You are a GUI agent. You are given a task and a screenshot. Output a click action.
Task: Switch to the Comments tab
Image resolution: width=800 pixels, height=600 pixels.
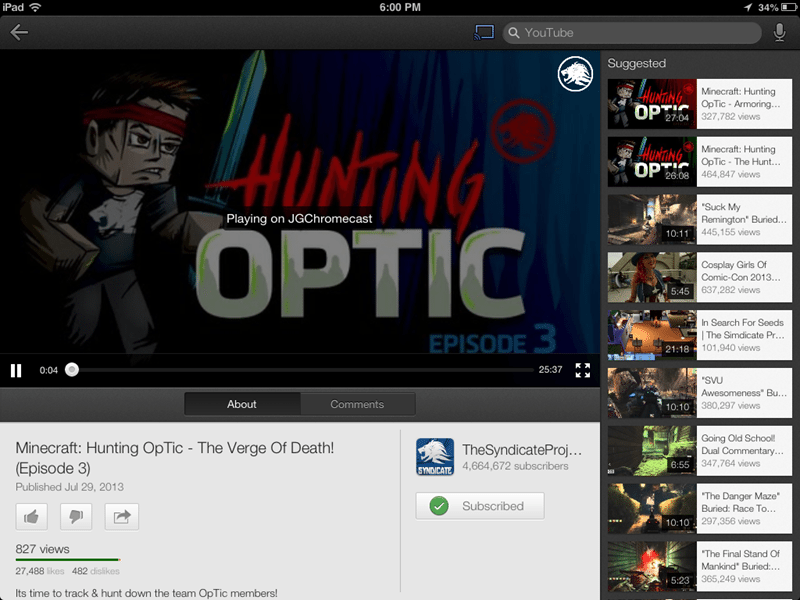(357, 404)
